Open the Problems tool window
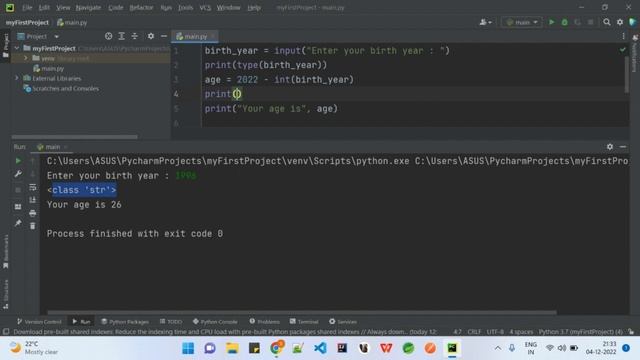The width and height of the screenshot is (640, 360). point(264,322)
